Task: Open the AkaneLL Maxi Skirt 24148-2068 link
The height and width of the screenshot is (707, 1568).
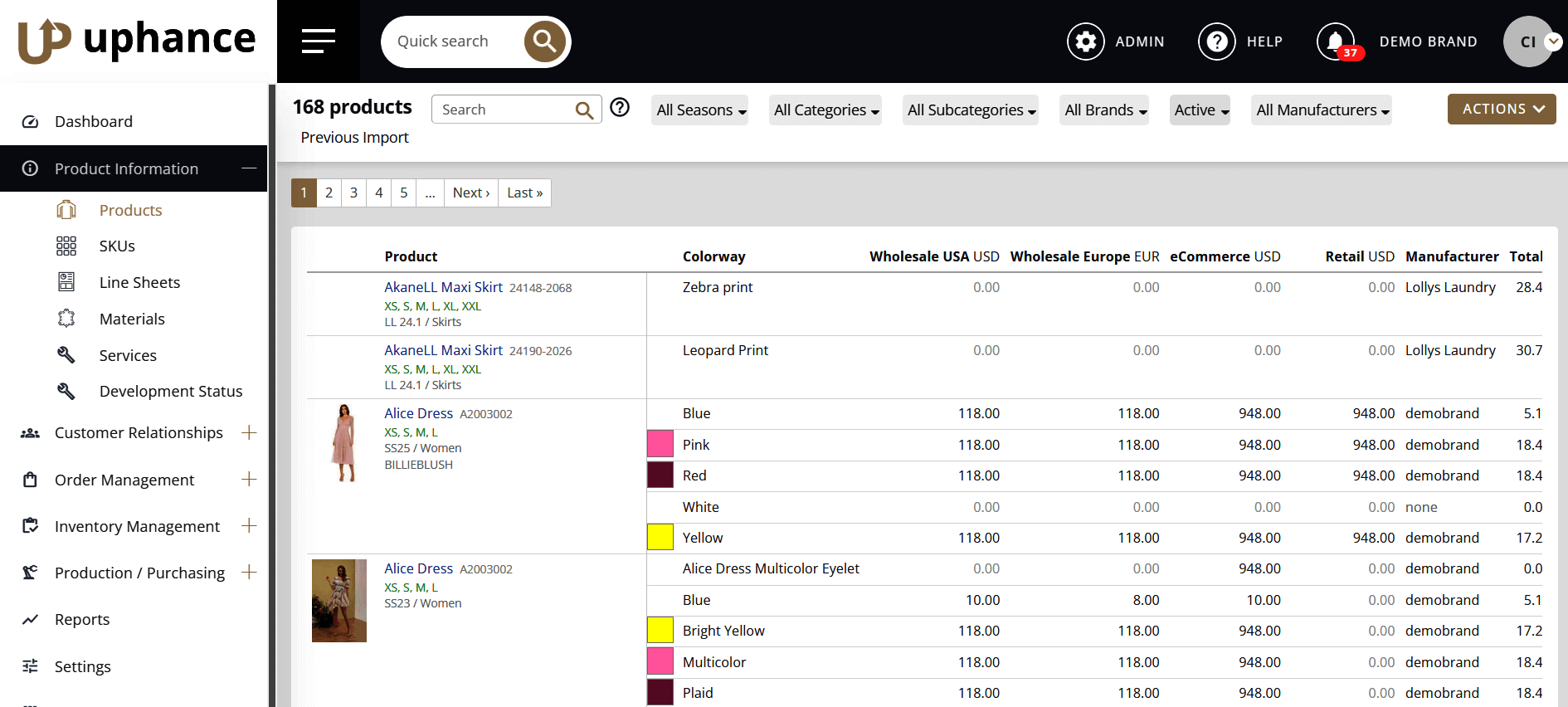Action: click(443, 287)
